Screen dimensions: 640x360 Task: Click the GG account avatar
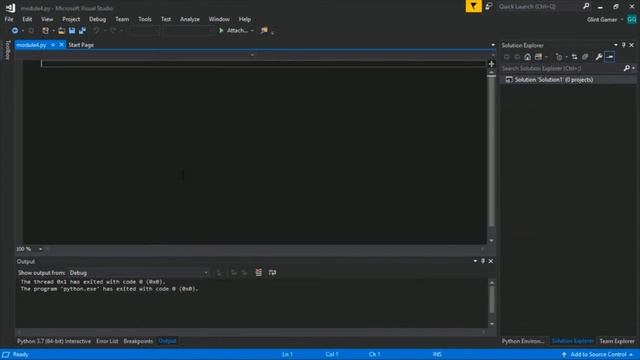631,20
